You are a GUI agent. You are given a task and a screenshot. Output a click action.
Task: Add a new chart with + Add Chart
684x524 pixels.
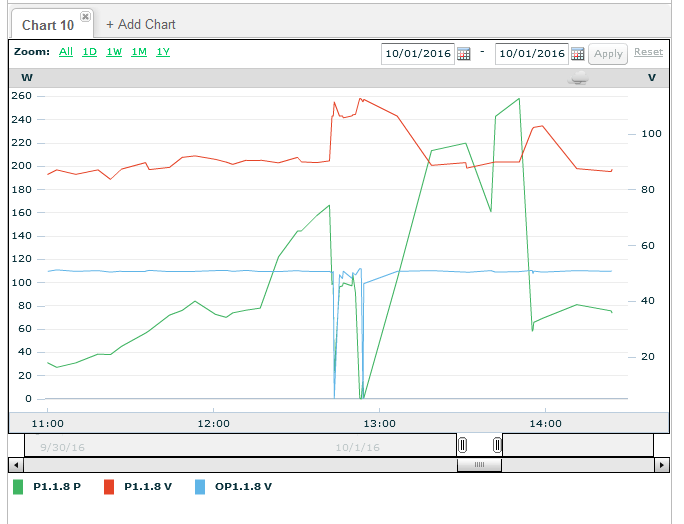[x=141, y=25]
